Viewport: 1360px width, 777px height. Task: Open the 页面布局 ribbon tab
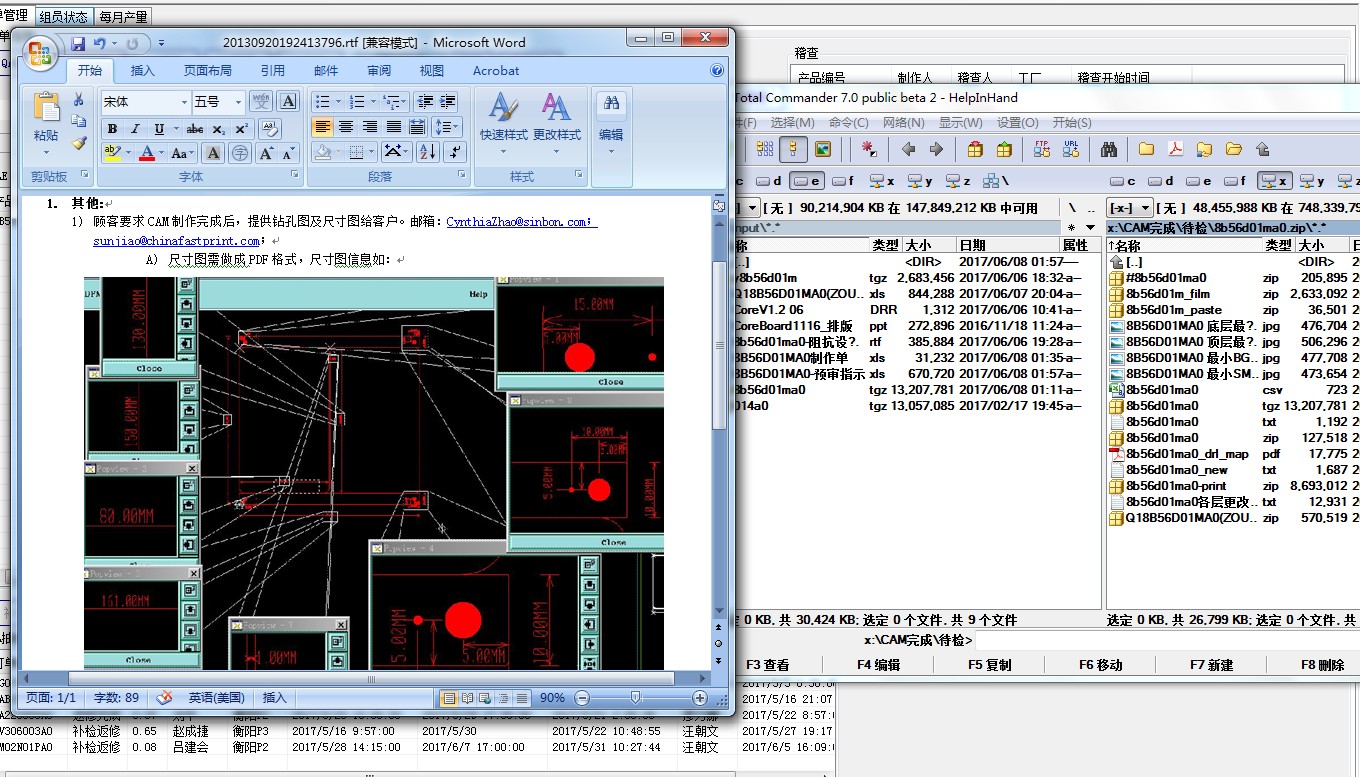[x=207, y=71]
